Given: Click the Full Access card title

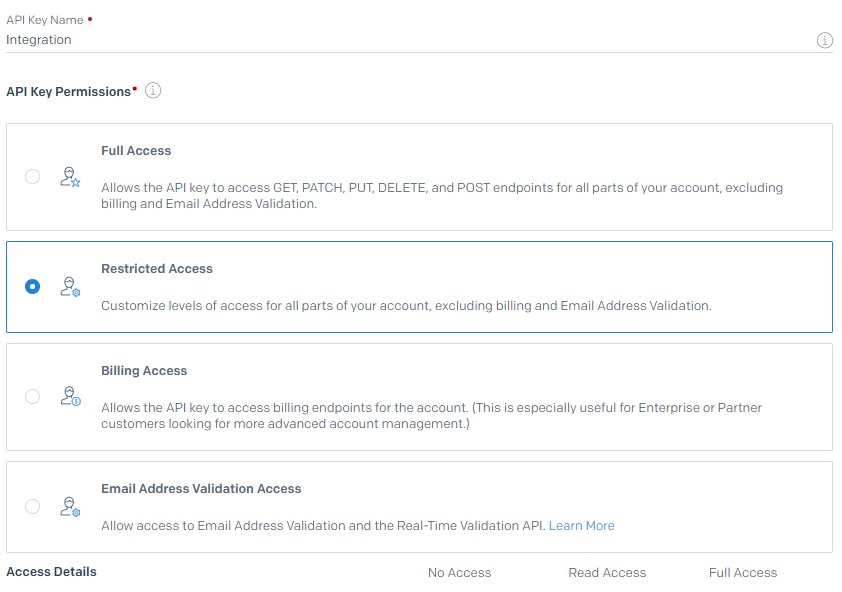Looking at the screenshot, I should [x=136, y=151].
